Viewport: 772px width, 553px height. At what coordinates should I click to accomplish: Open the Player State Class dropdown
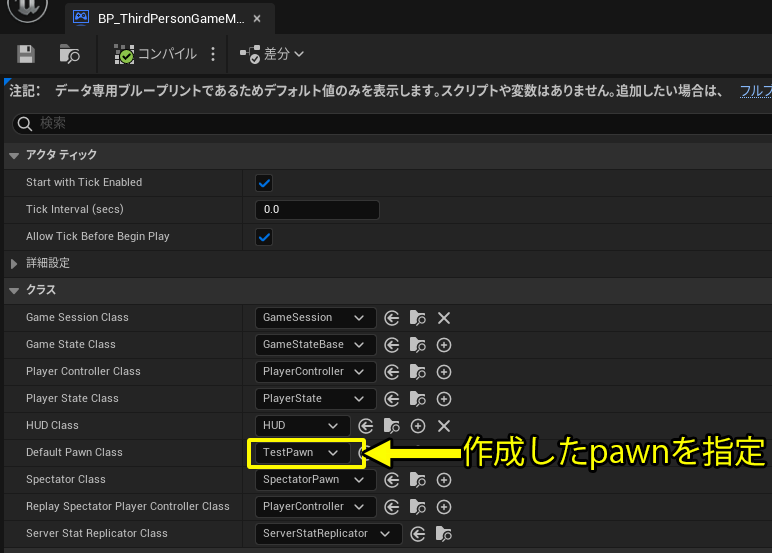tap(316, 399)
